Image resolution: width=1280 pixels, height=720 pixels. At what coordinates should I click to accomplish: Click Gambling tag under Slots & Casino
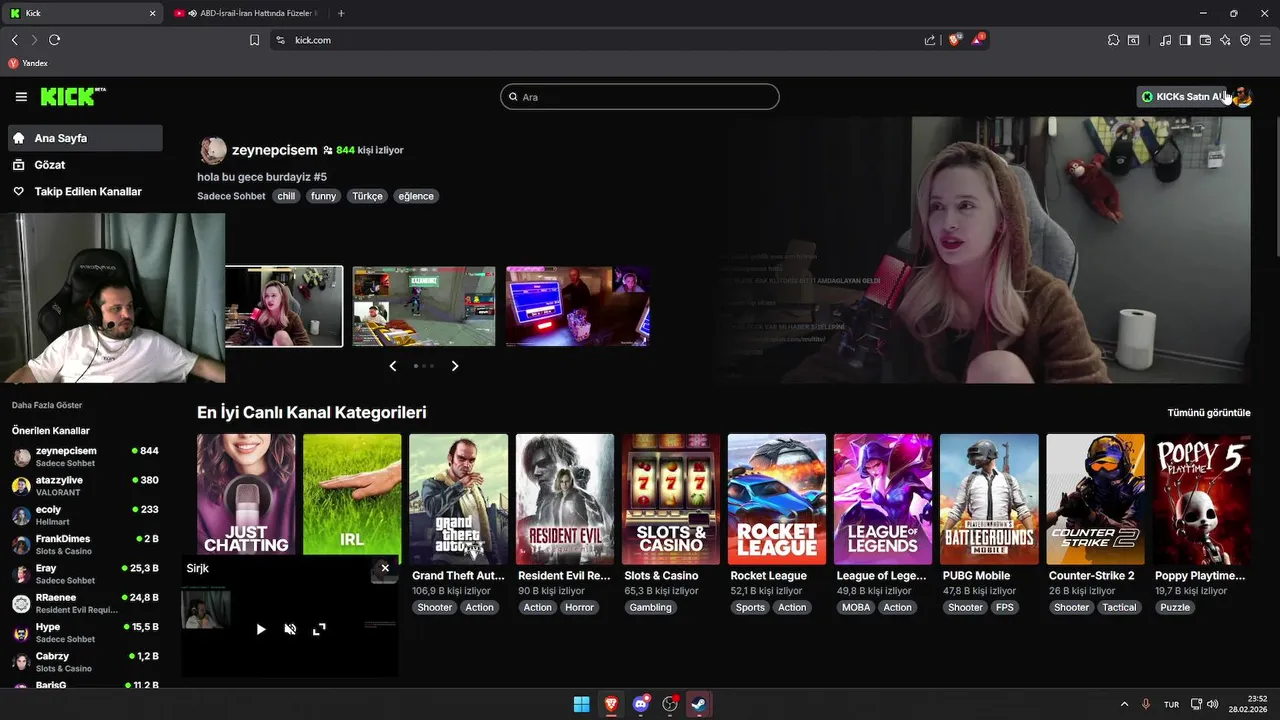pyautogui.click(x=651, y=607)
